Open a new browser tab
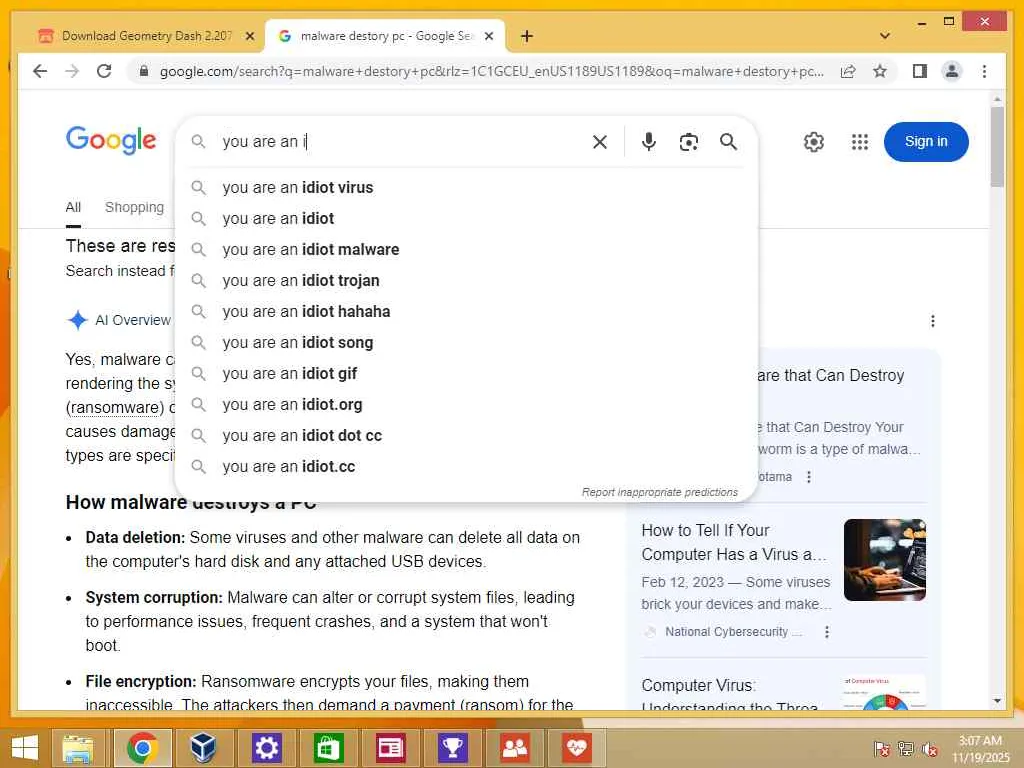Image resolution: width=1024 pixels, height=768 pixels. pyautogui.click(x=526, y=36)
